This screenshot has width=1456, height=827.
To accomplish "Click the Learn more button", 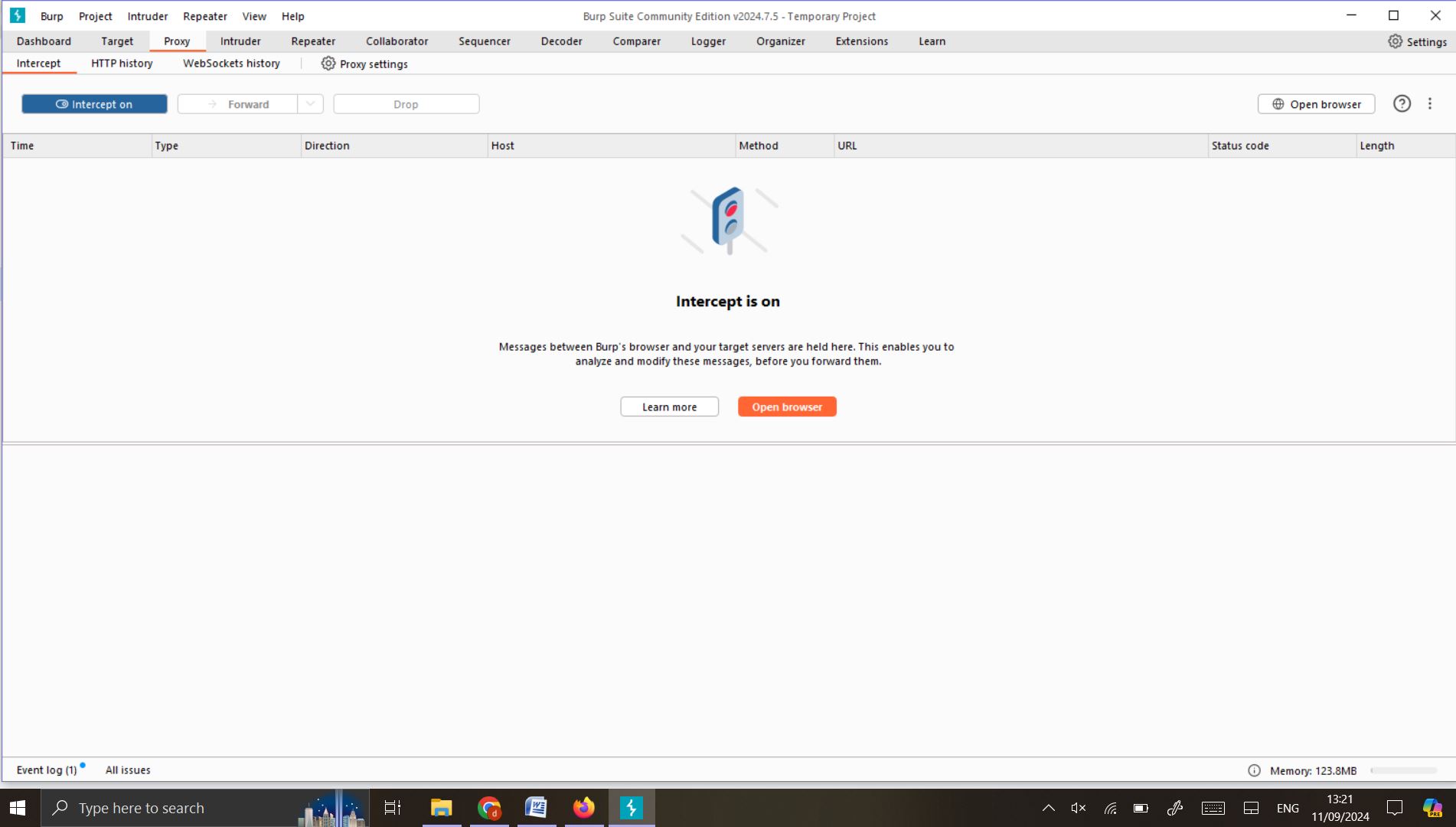I will 669,407.
